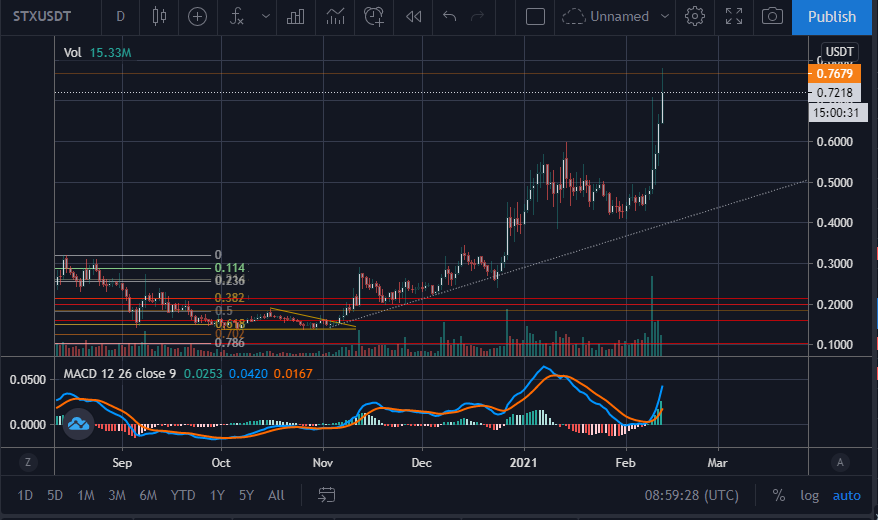Take a chart snapshot with the camera

pyautogui.click(x=772, y=16)
